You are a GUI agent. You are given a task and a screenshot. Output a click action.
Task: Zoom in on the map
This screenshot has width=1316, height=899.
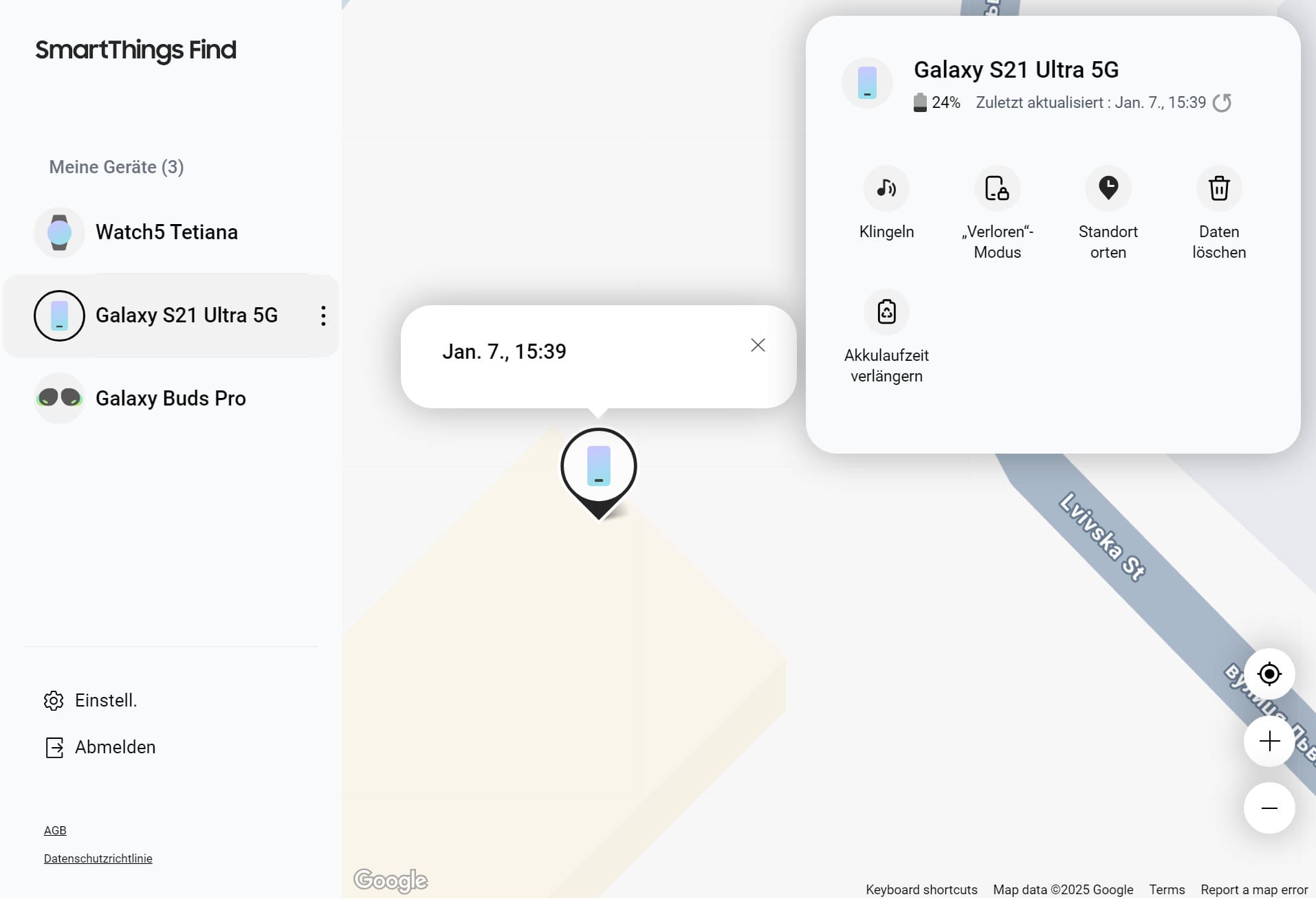(x=1269, y=741)
